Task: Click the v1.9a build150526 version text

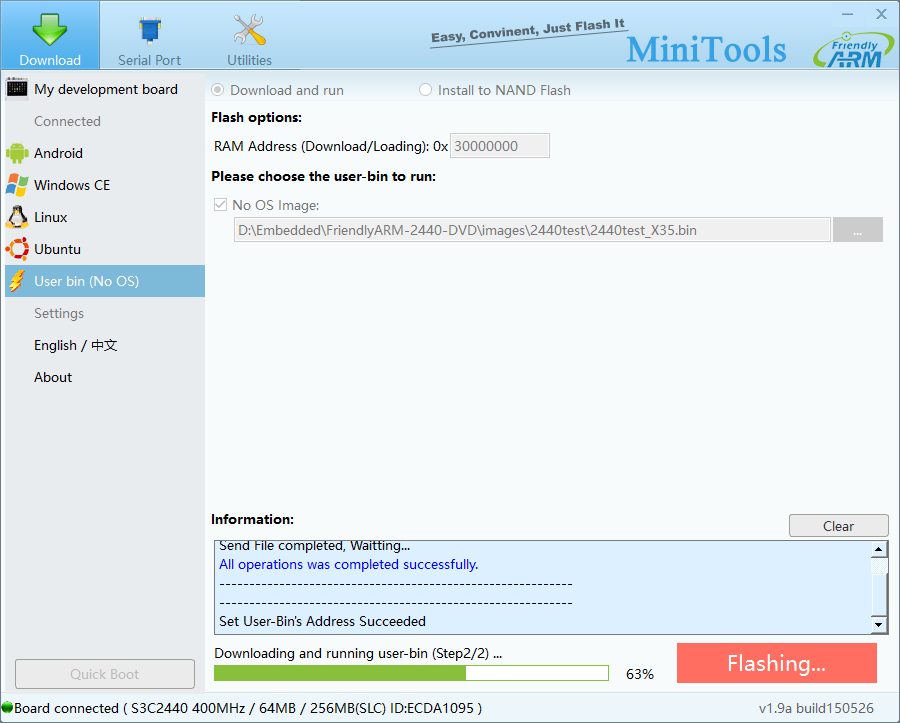Action: click(816, 708)
